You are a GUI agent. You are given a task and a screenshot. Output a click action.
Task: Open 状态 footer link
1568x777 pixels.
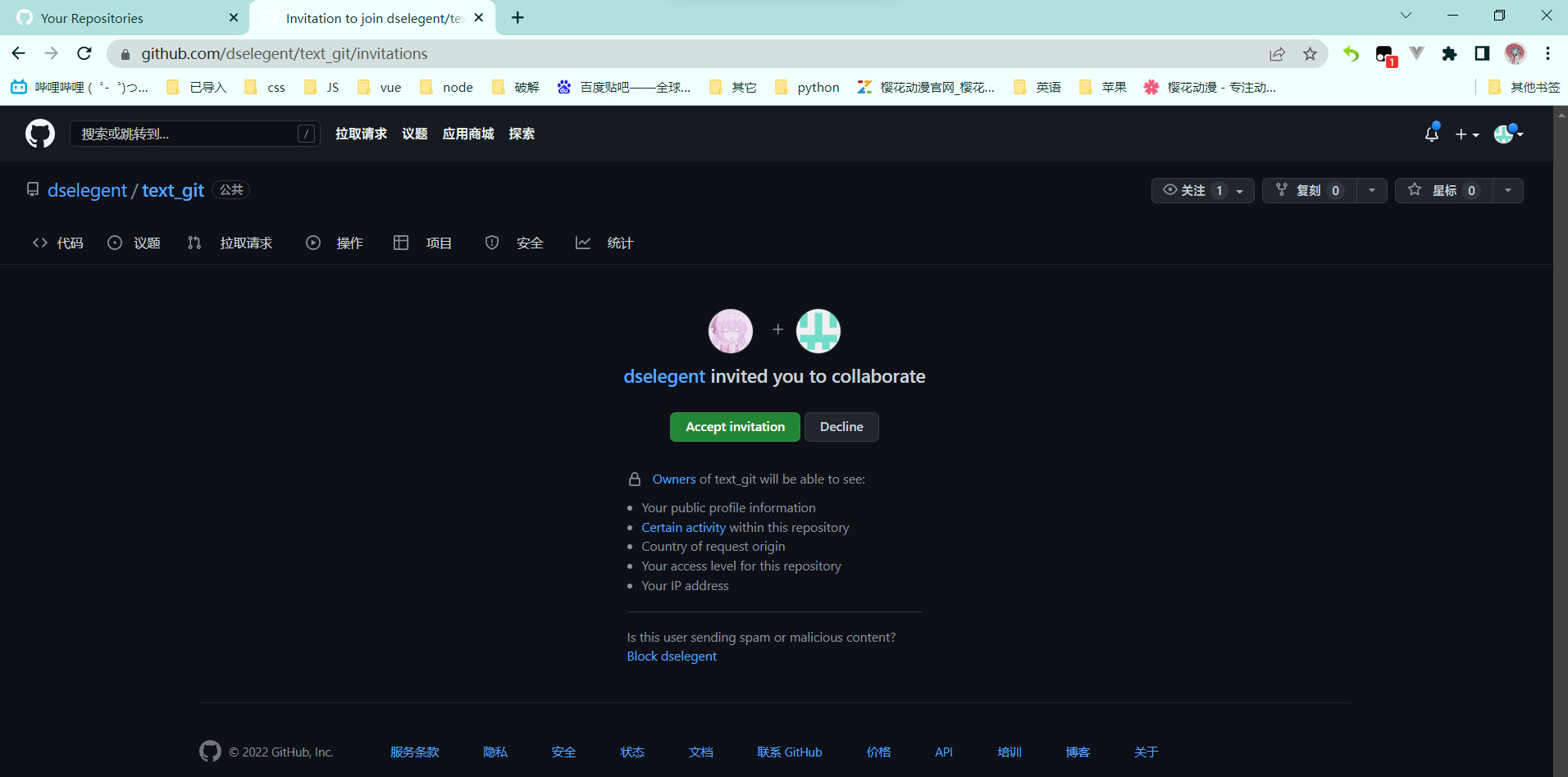[x=632, y=752]
